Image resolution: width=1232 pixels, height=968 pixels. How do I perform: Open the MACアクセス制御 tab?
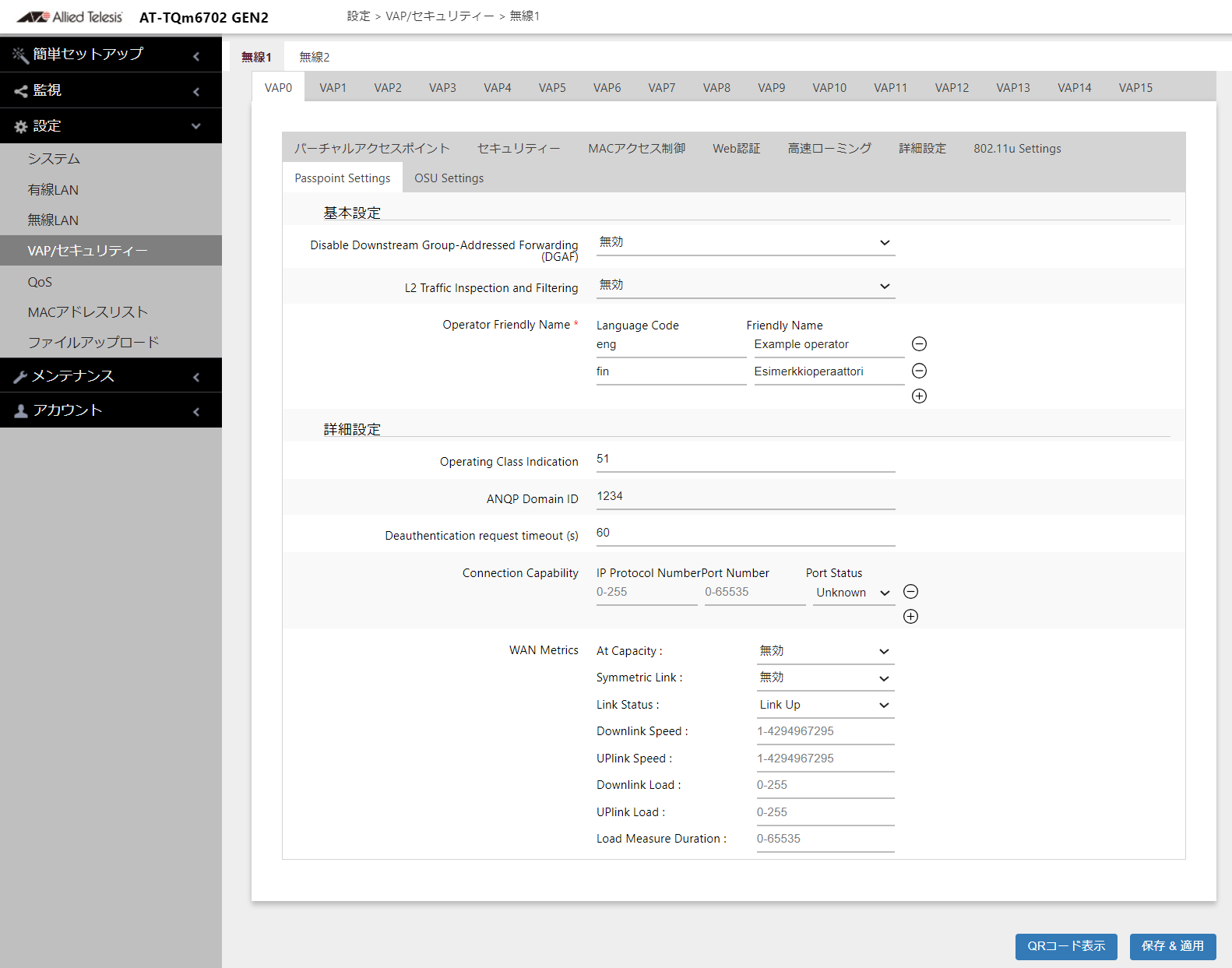click(636, 148)
